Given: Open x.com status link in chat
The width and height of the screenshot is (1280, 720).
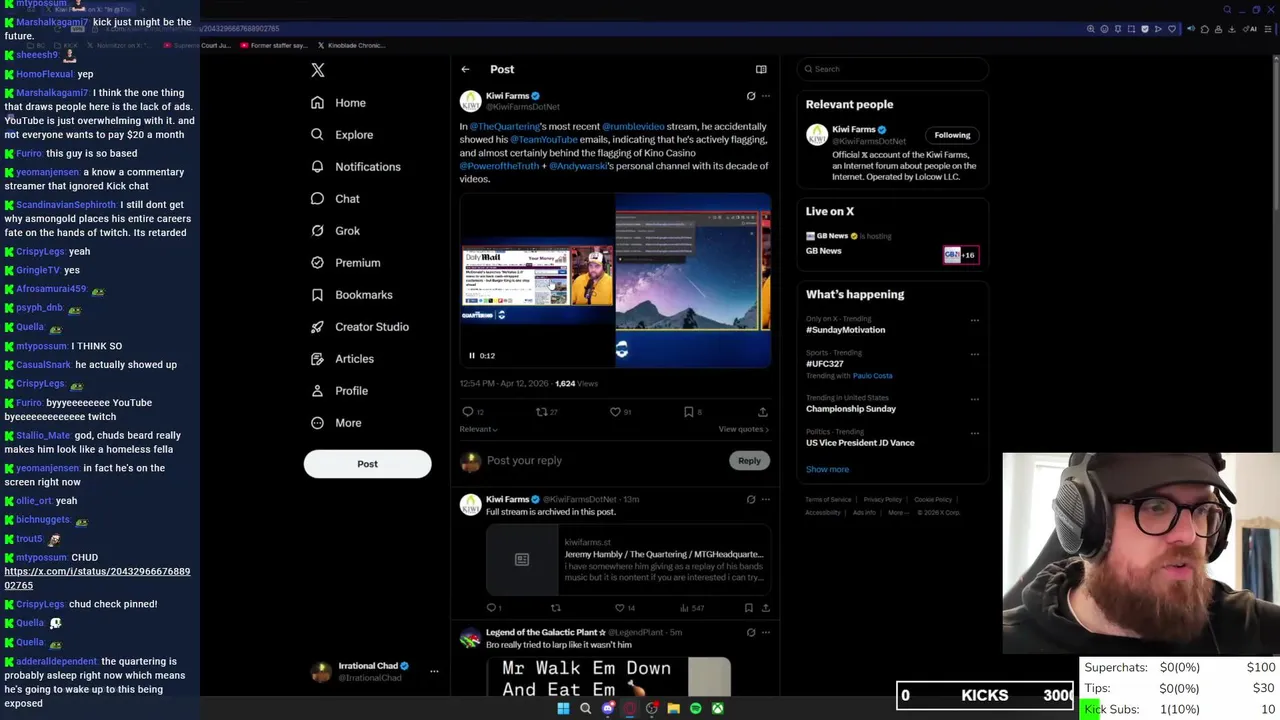Looking at the screenshot, I should point(97,578).
